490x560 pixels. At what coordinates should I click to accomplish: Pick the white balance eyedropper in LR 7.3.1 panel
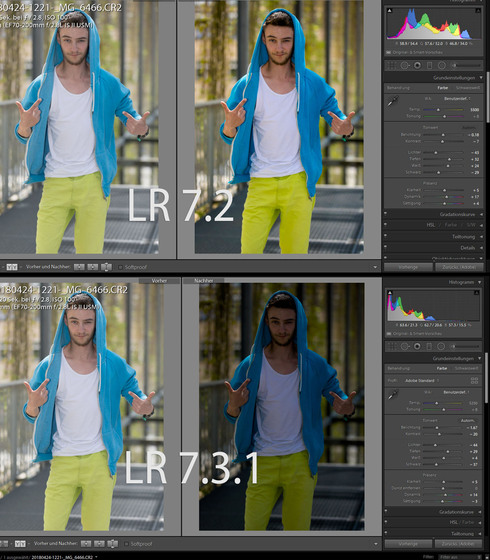pos(393,394)
